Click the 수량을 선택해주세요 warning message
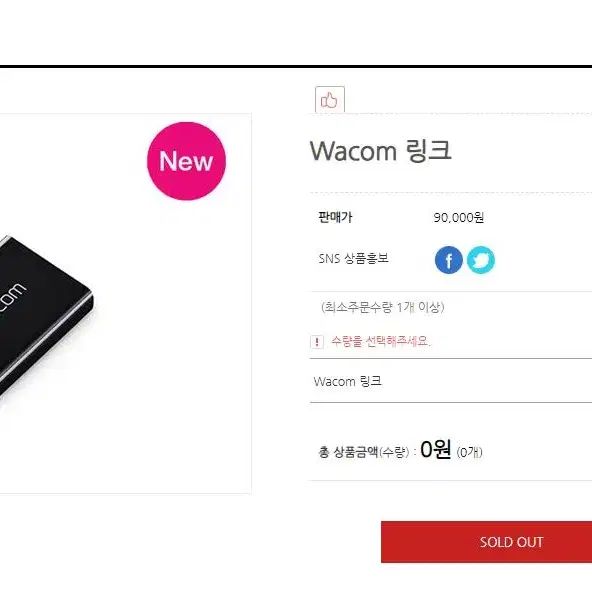The width and height of the screenshot is (592, 592). [x=381, y=341]
